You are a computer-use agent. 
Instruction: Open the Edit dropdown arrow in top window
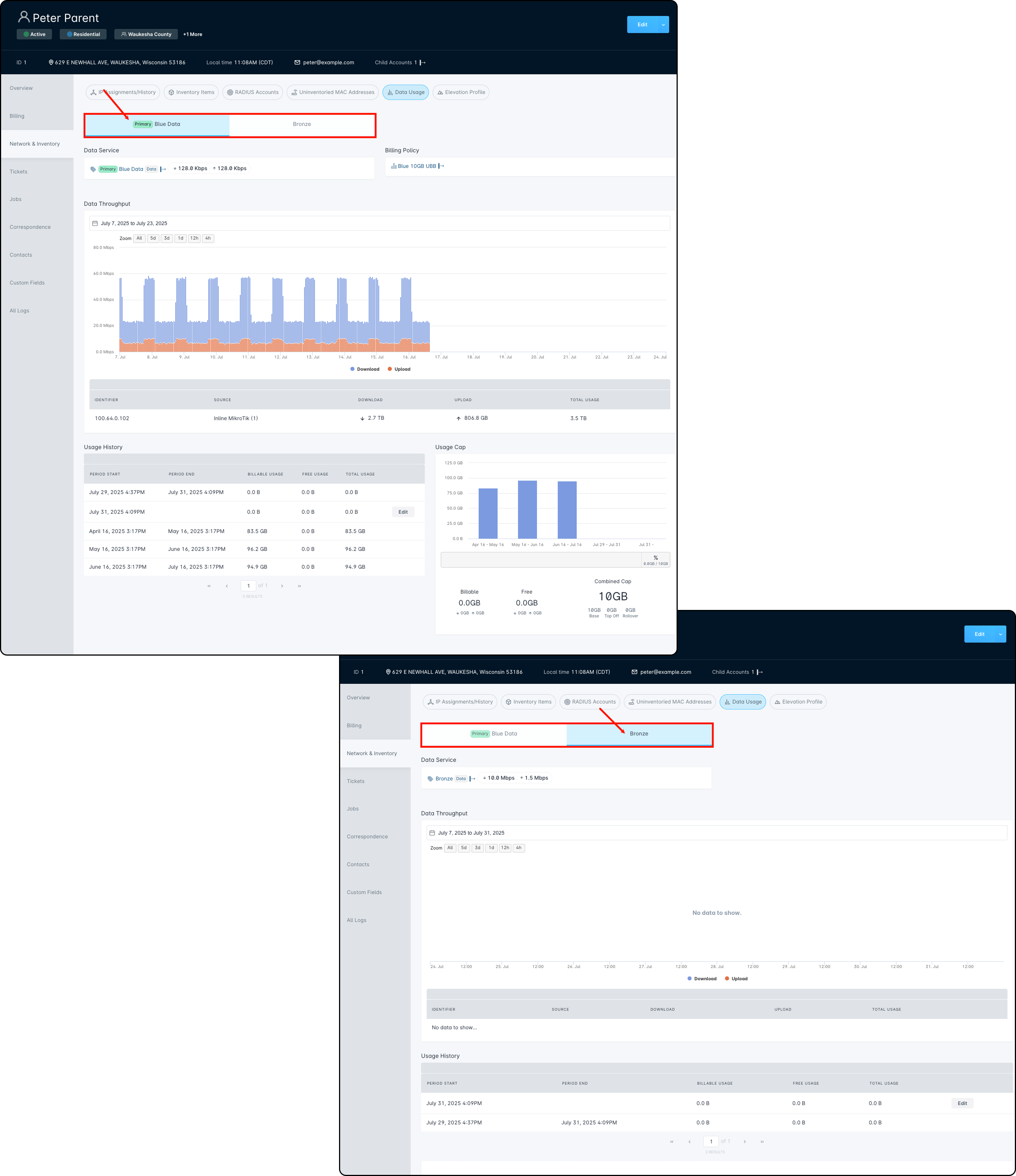663,25
